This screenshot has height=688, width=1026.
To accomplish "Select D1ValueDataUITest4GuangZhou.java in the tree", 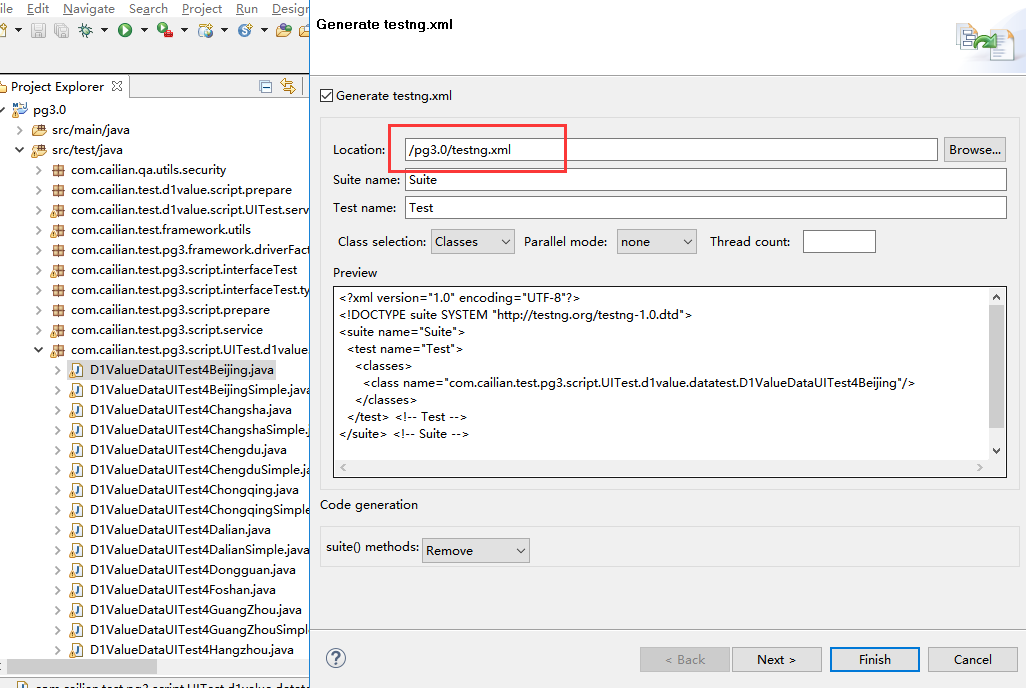I will coord(196,610).
